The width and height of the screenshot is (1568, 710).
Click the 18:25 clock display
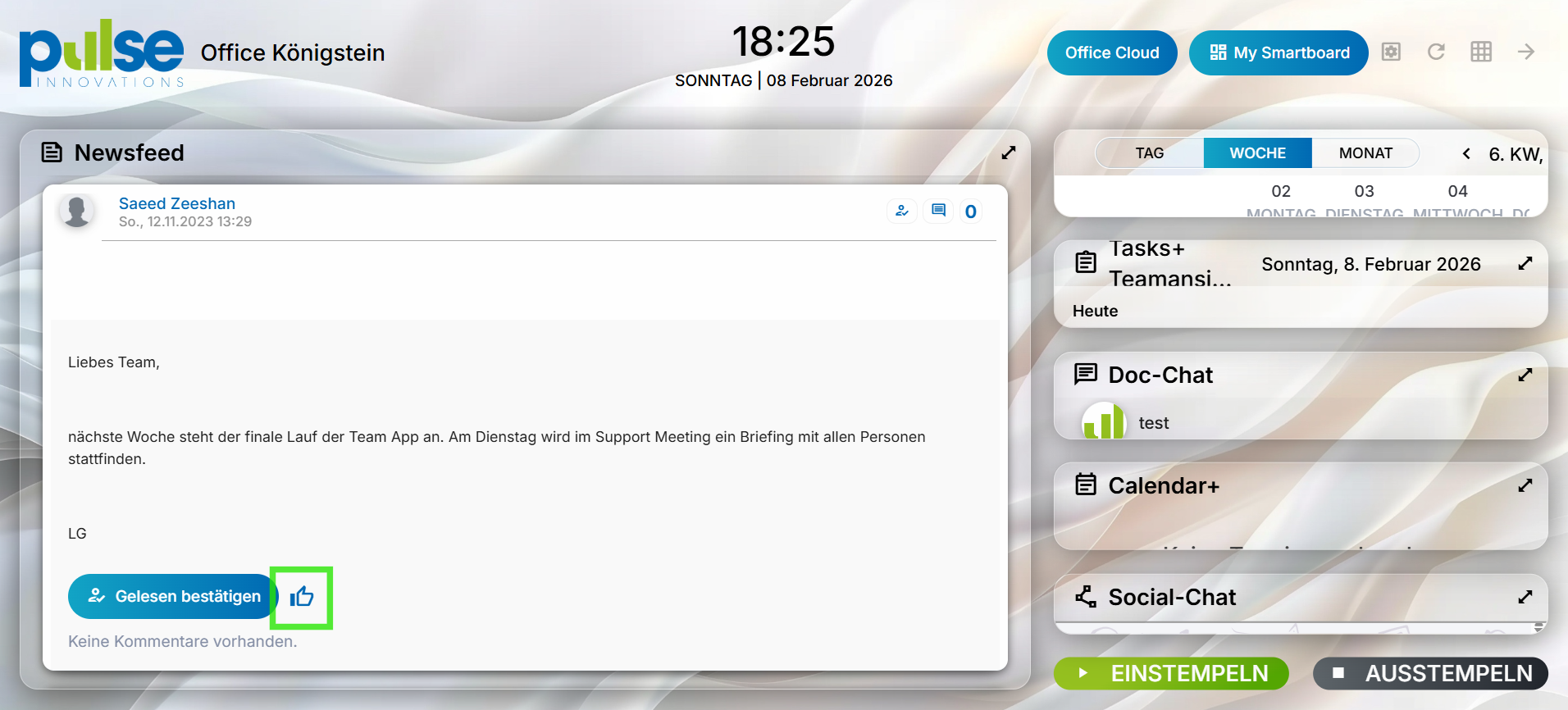(x=783, y=41)
